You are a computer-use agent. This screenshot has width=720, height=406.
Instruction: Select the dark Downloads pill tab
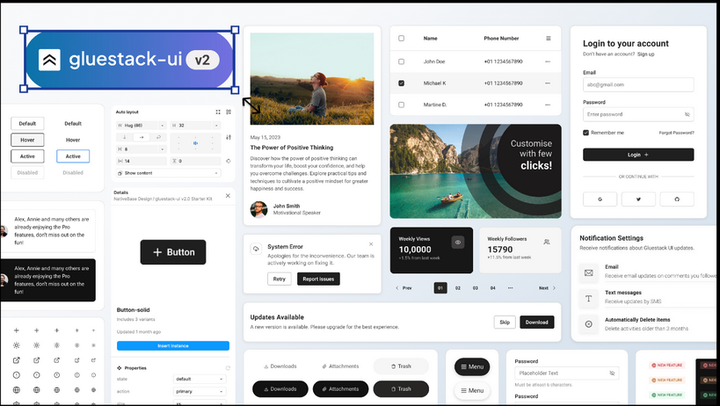280,389
